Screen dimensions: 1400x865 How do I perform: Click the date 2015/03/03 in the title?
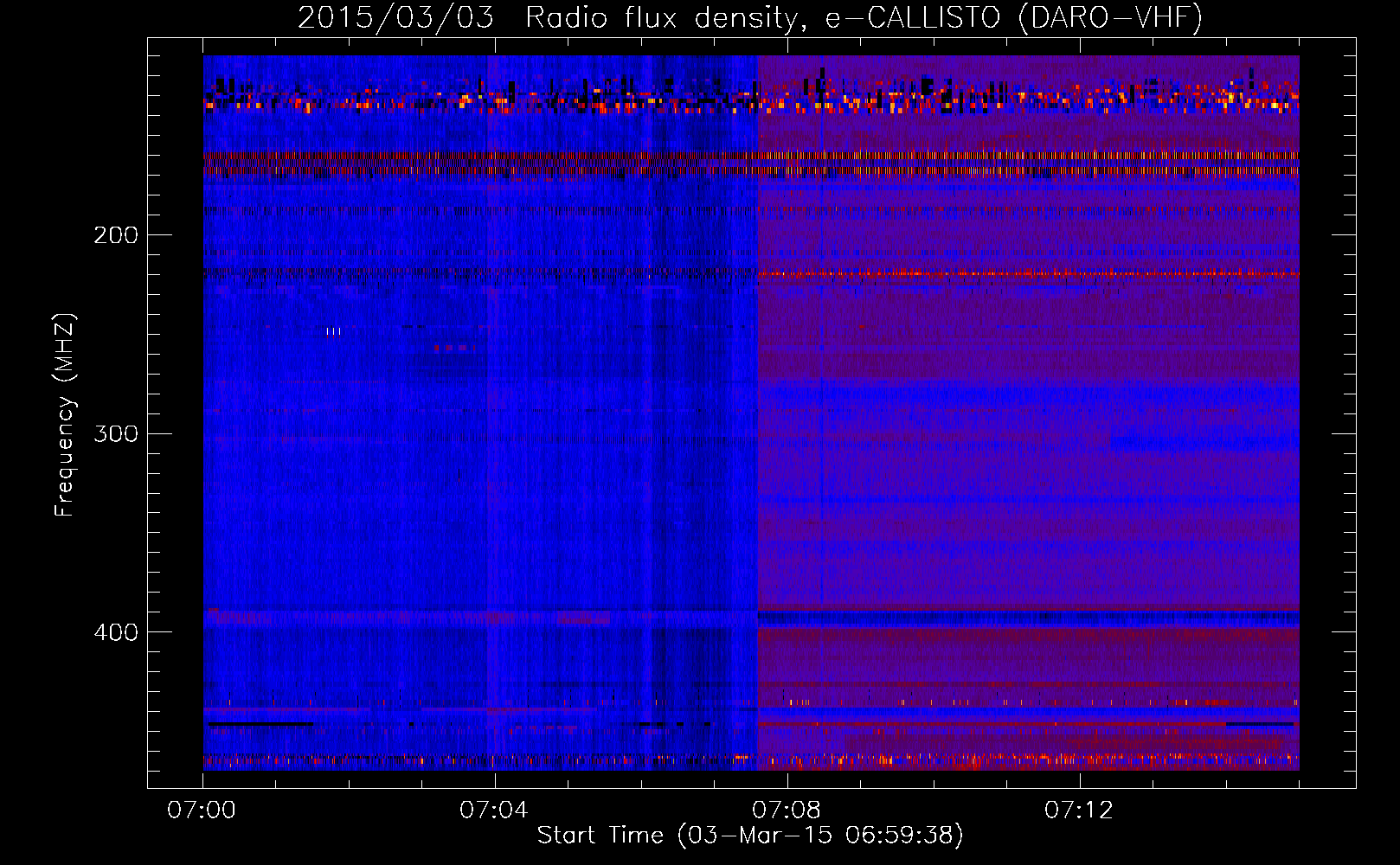pos(396,17)
